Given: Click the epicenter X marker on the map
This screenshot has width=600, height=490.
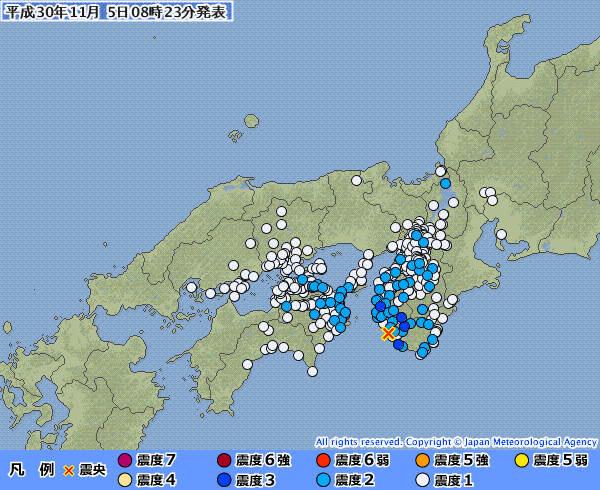Looking at the screenshot, I should pos(388,334).
